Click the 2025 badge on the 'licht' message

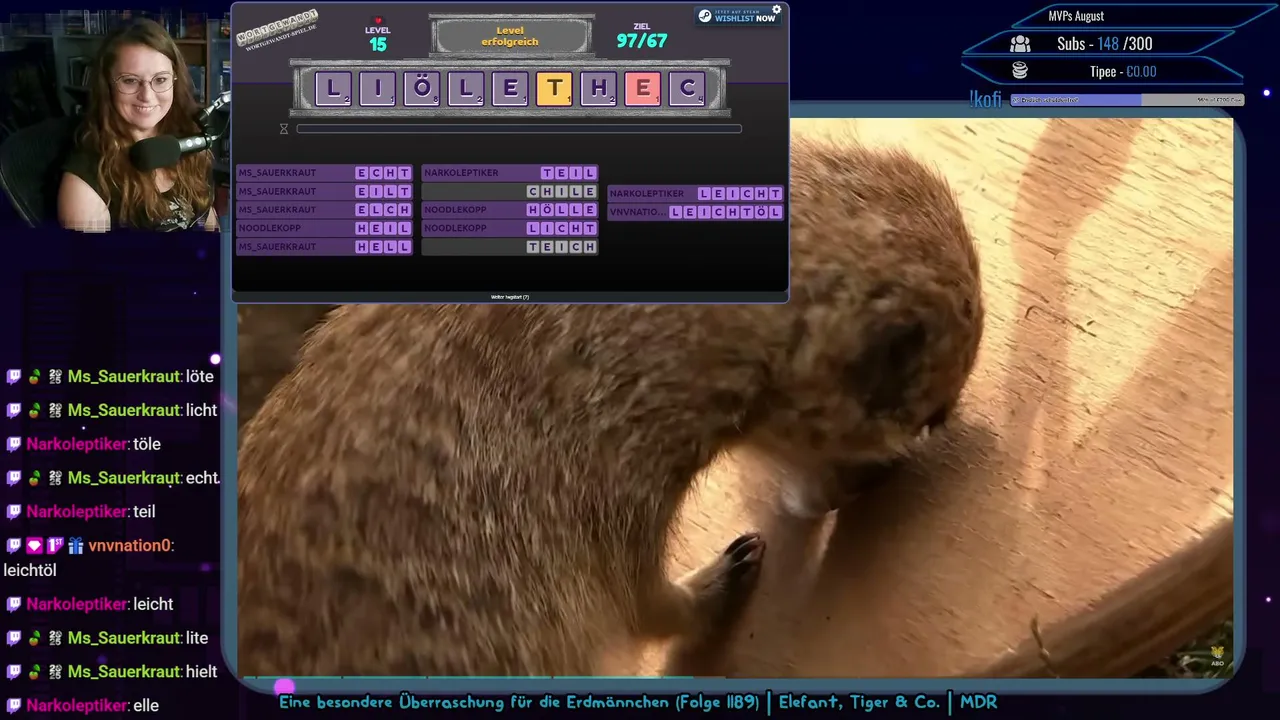tap(55, 410)
